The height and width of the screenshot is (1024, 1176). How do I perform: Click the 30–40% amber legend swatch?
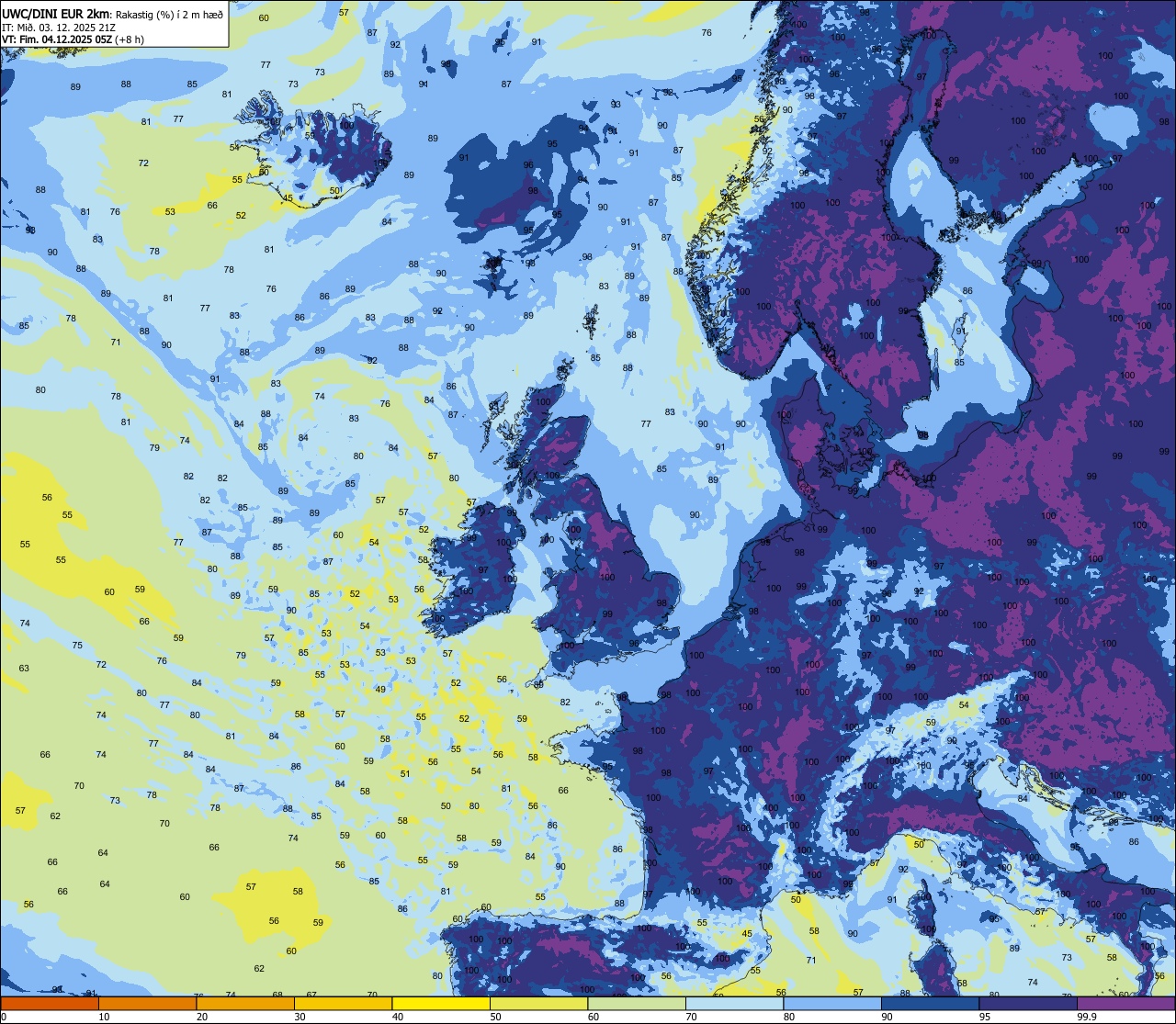(343, 1003)
